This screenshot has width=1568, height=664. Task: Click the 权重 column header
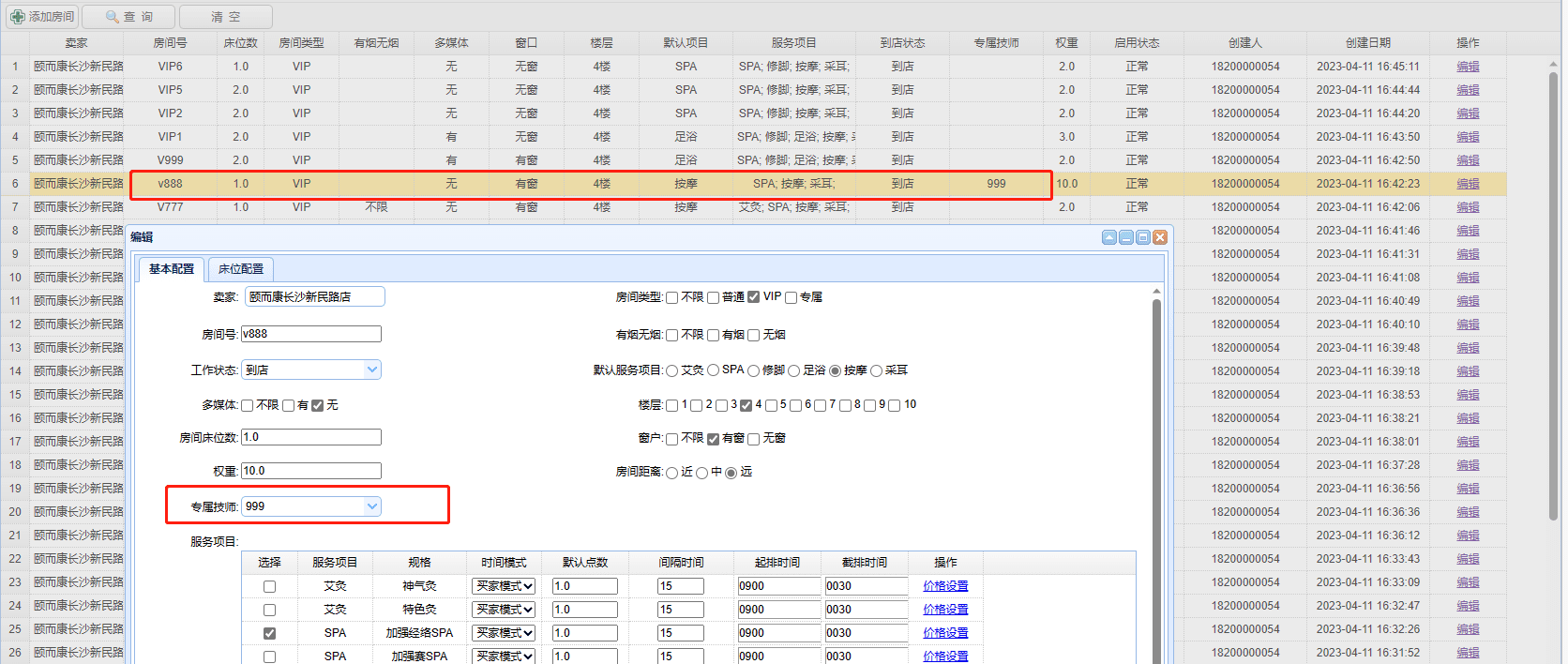(1066, 43)
